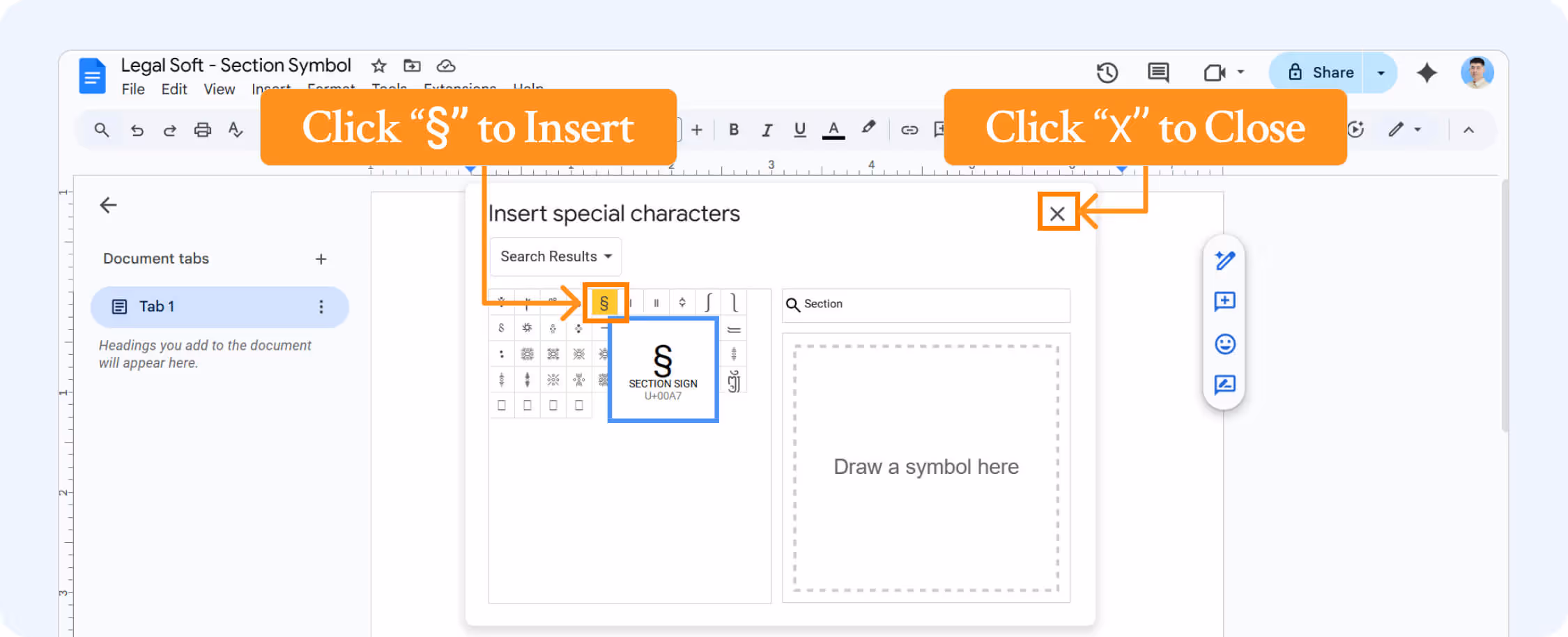This screenshot has width=1568, height=637.
Task: Start a Meet video call
Action: [x=1214, y=72]
